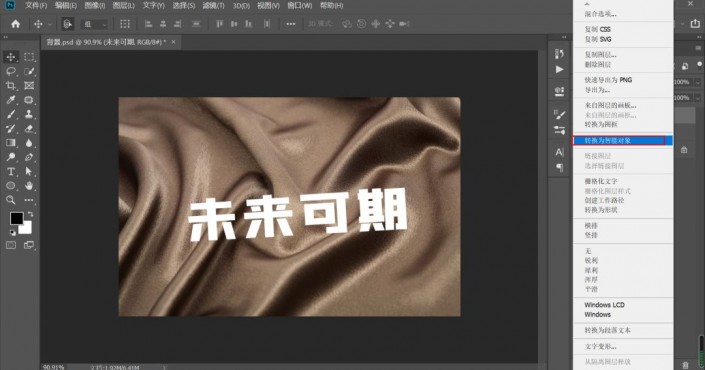Select the Lasso tool
This screenshot has height=370, width=705.
10,71
